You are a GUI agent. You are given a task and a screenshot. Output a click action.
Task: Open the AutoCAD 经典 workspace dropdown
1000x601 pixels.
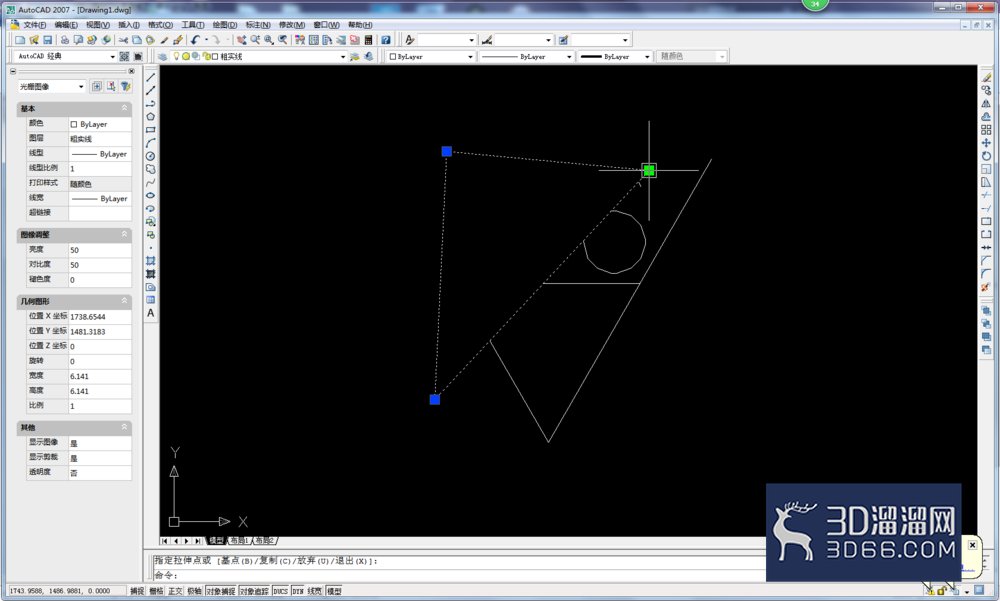coord(66,56)
